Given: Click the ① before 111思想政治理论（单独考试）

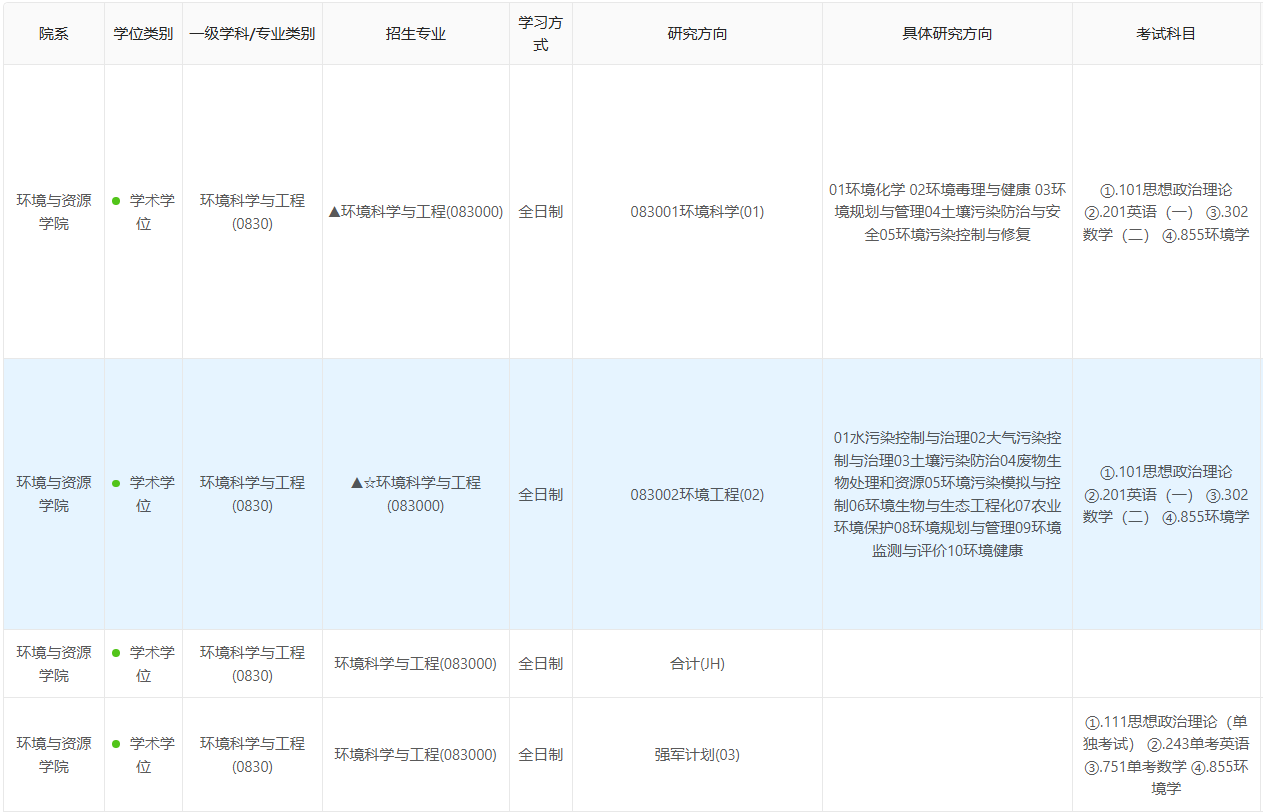Looking at the screenshot, I should tap(1092, 723).
